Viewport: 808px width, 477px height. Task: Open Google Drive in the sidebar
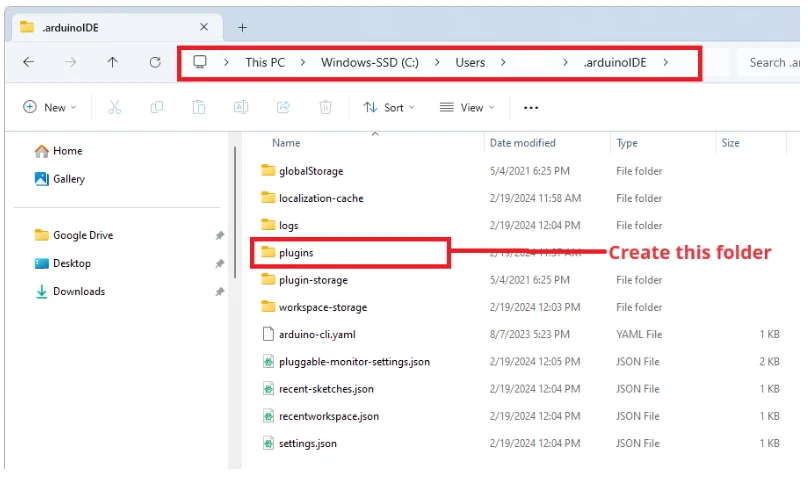(x=82, y=235)
